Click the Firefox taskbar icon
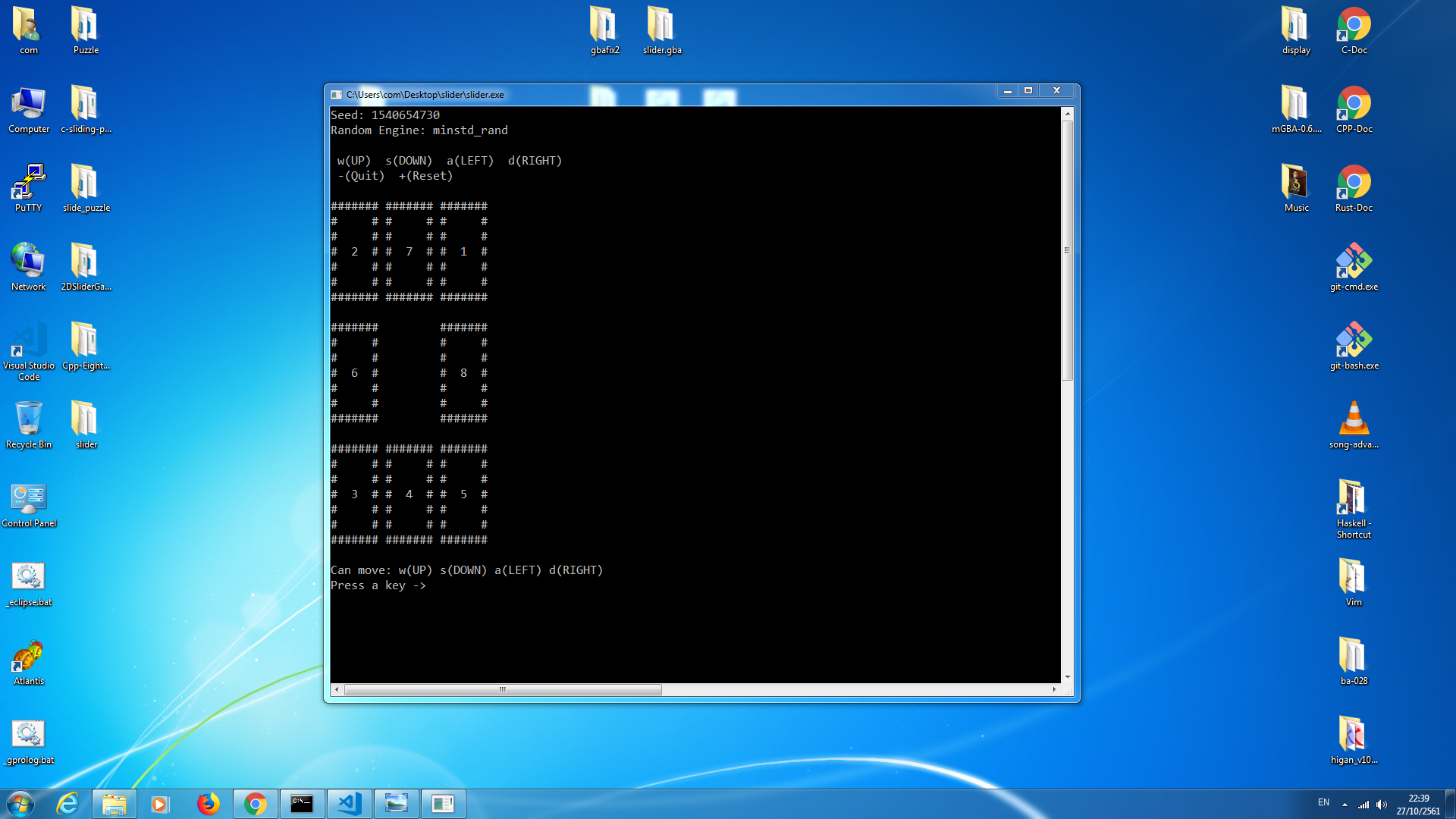Image resolution: width=1456 pixels, height=819 pixels. click(208, 804)
